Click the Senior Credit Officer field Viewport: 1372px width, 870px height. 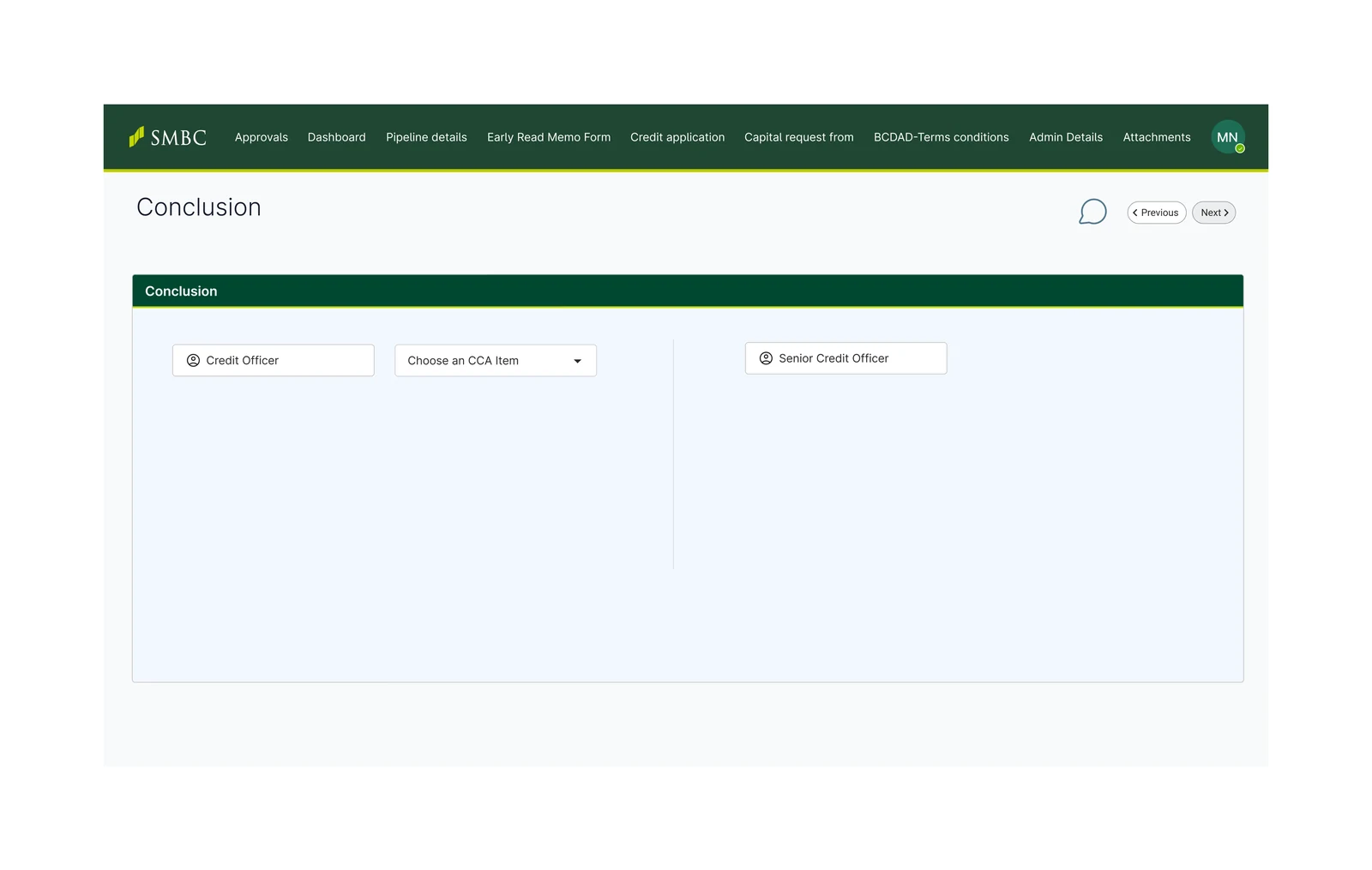[846, 358]
